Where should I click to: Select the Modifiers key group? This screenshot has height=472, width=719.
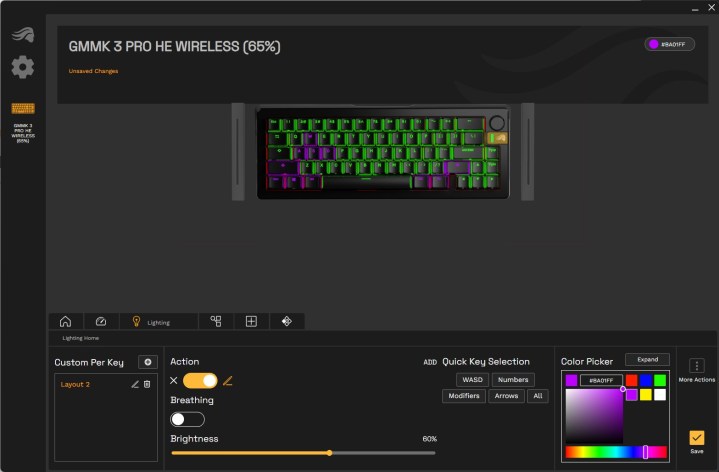(x=464, y=396)
